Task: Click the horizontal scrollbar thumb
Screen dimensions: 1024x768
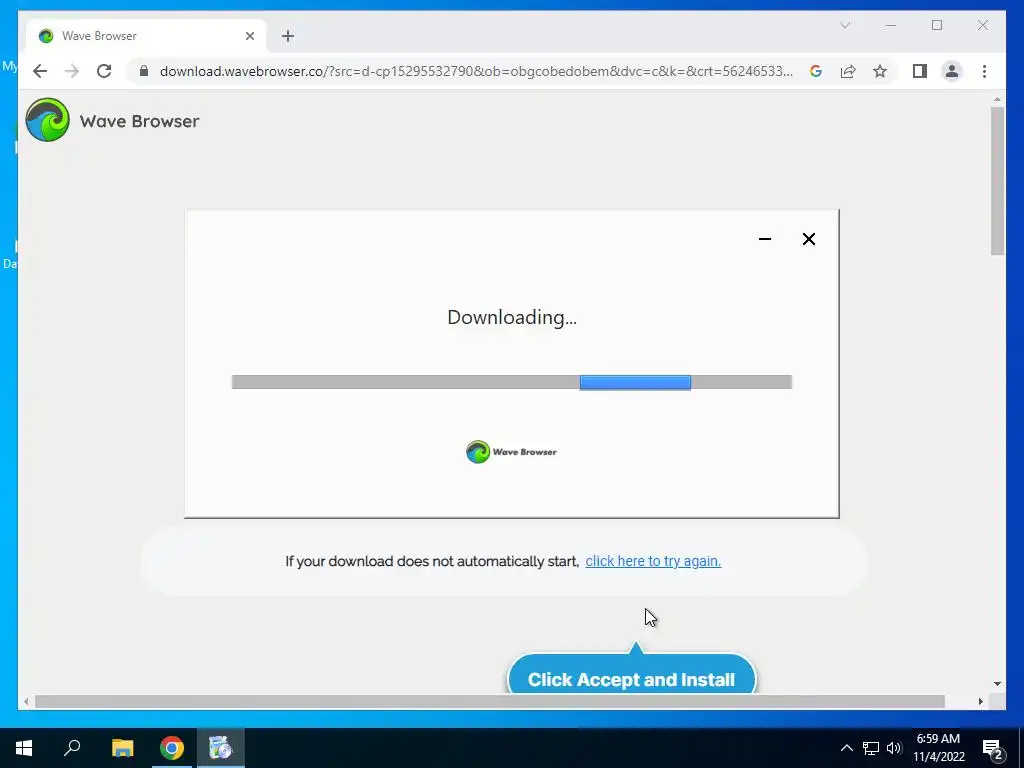Action: 490,701
